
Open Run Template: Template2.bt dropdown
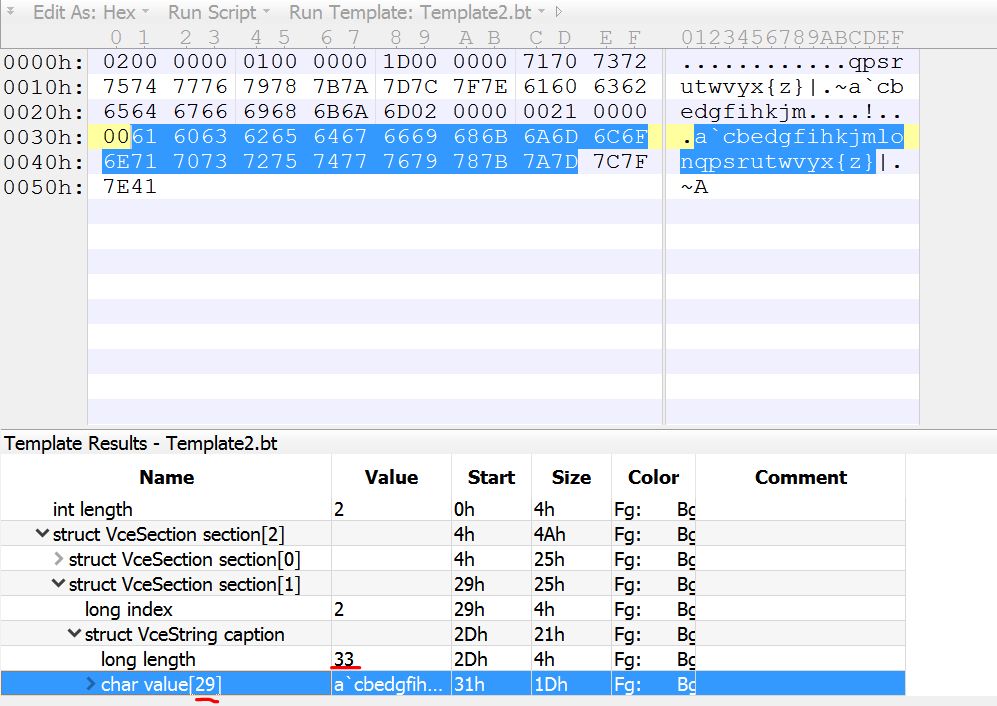(x=416, y=12)
